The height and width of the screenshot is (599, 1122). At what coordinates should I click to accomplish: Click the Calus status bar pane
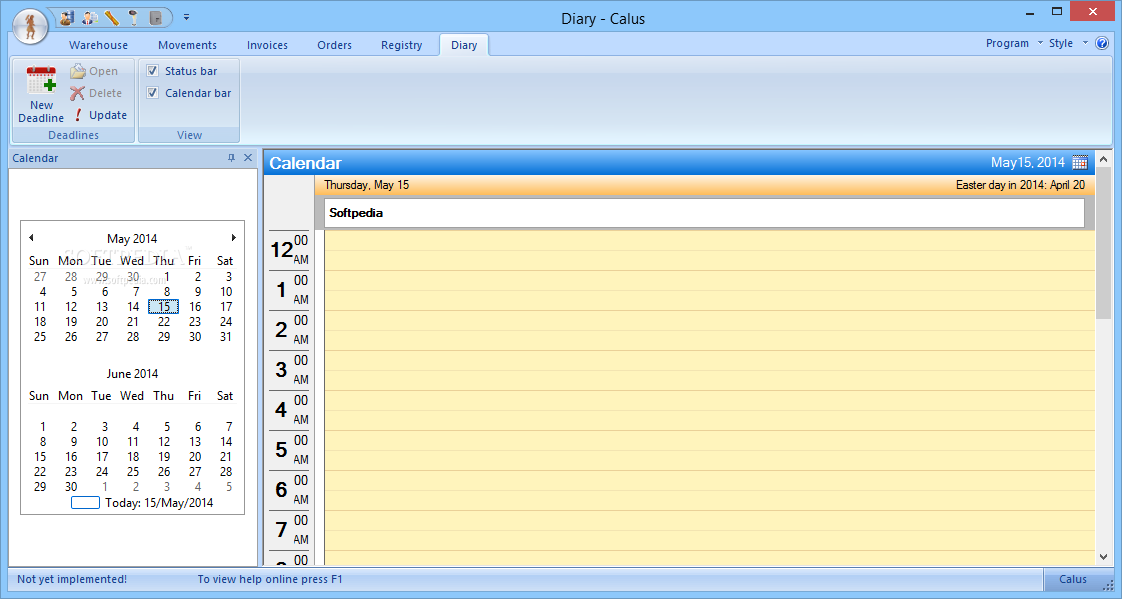(1072, 579)
